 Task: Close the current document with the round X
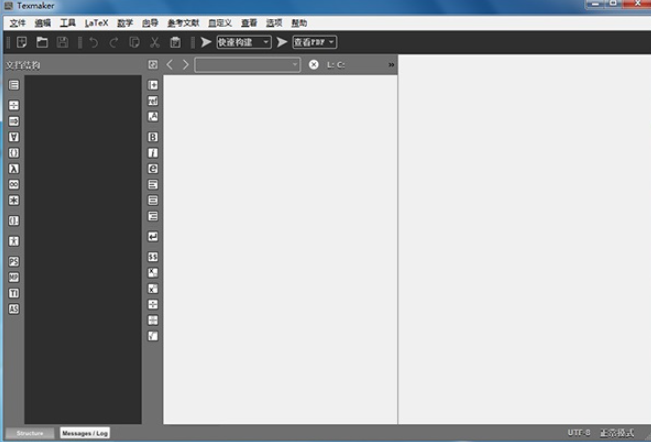[313, 64]
